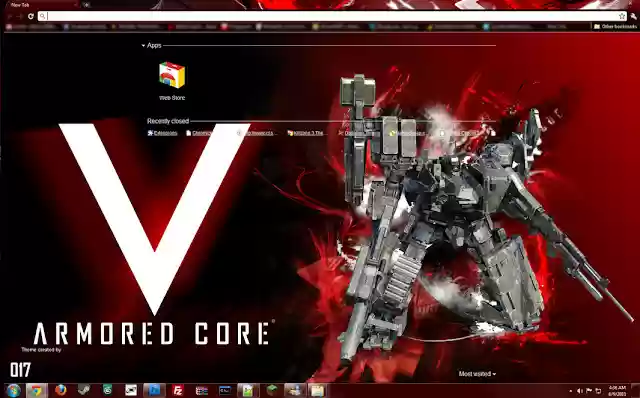Open the Other bookmarks folder
Screen dimensions: 640x398
615,27
